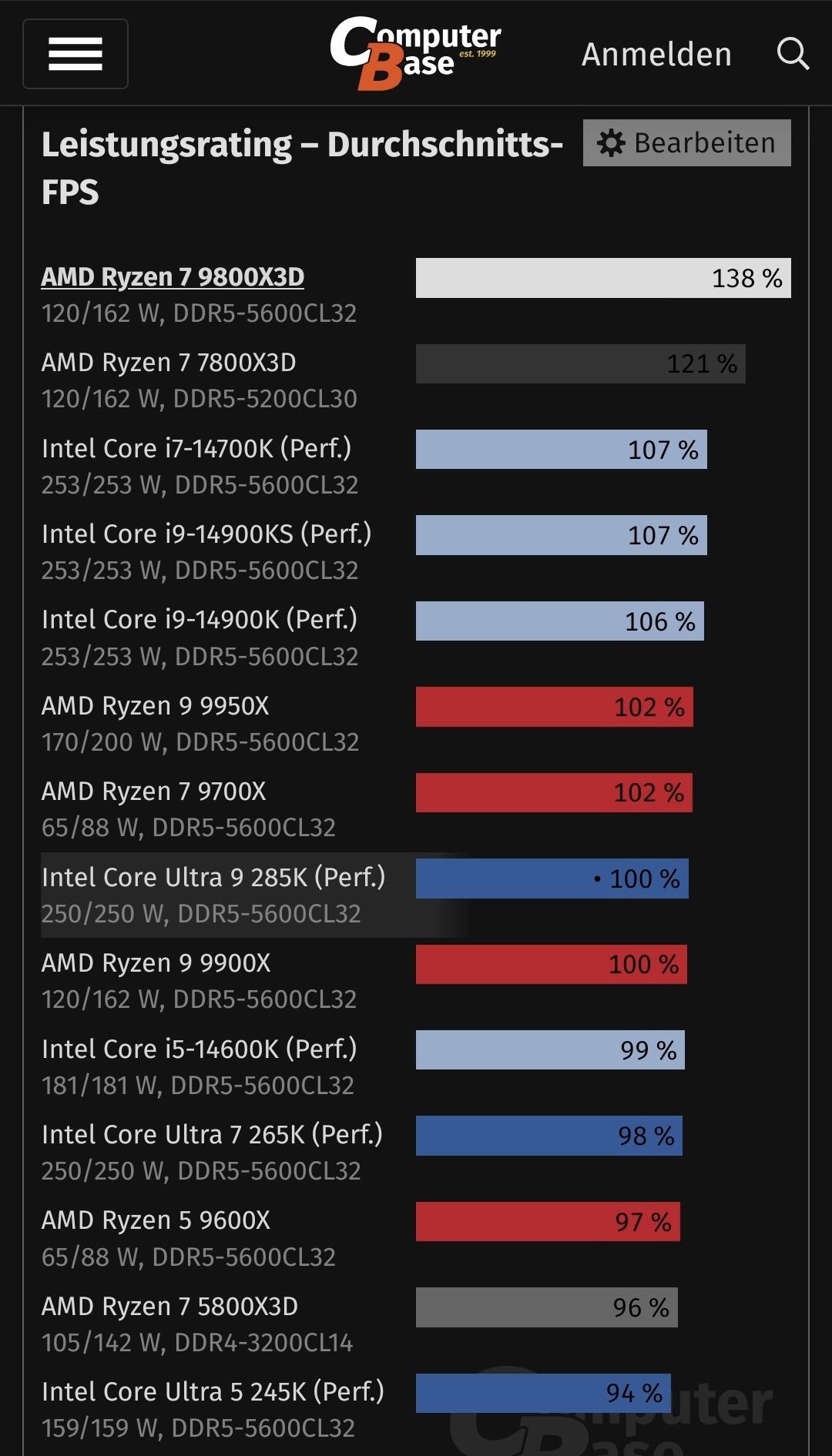Click the gray Ryzen 7 5800X3D bar
This screenshot has width=832, height=1456.
[x=546, y=1307]
